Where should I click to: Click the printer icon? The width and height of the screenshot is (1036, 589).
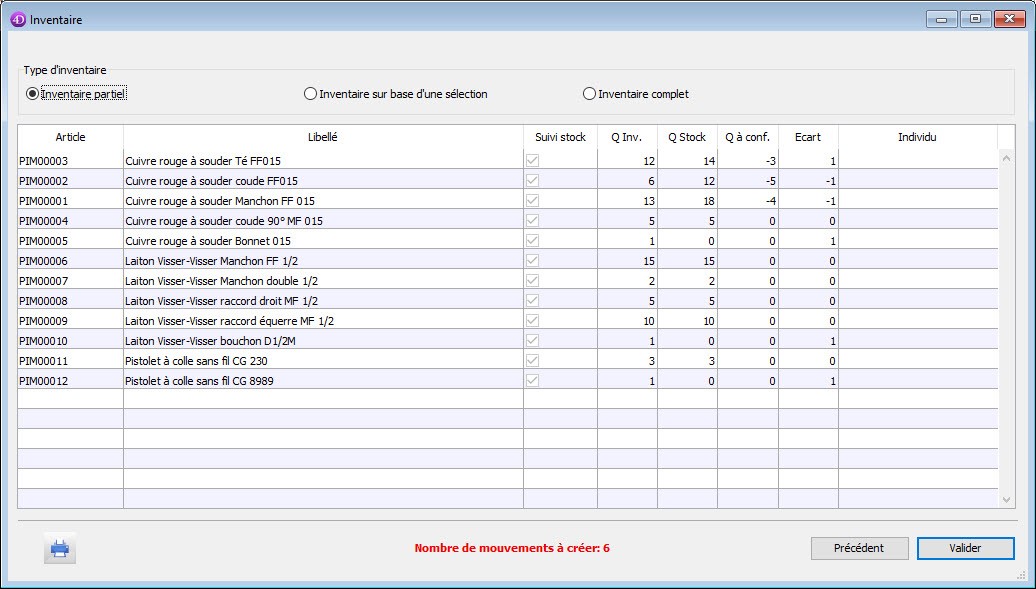click(60, 548)
